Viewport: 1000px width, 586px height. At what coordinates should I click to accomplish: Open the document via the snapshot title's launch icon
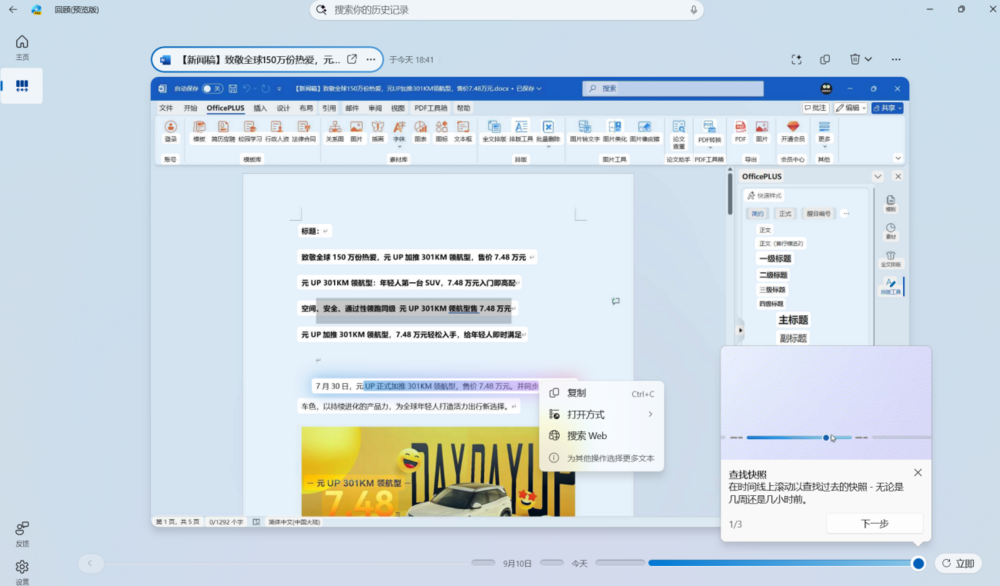pos(352,59)
